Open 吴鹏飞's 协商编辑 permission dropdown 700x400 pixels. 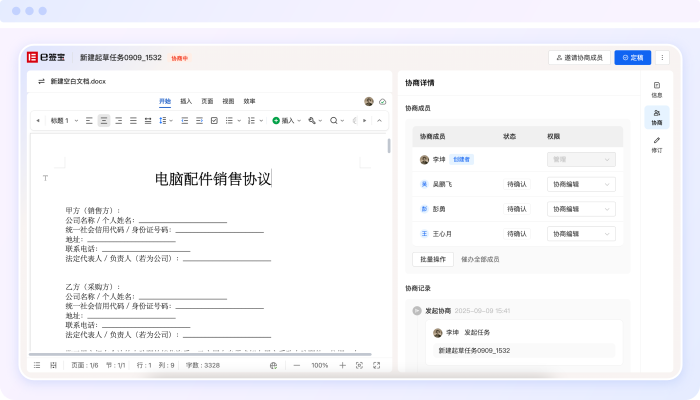point(581,184)
